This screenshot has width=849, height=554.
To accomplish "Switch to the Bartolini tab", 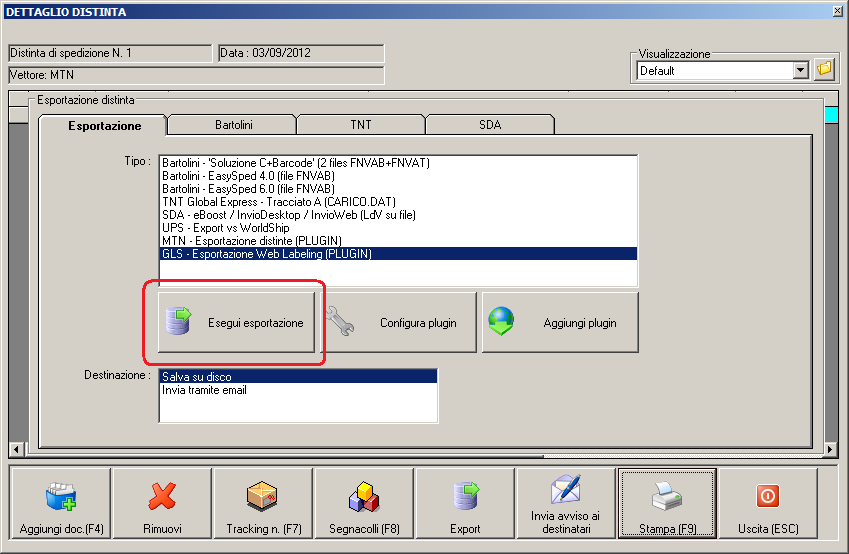I will click(233, 125).
